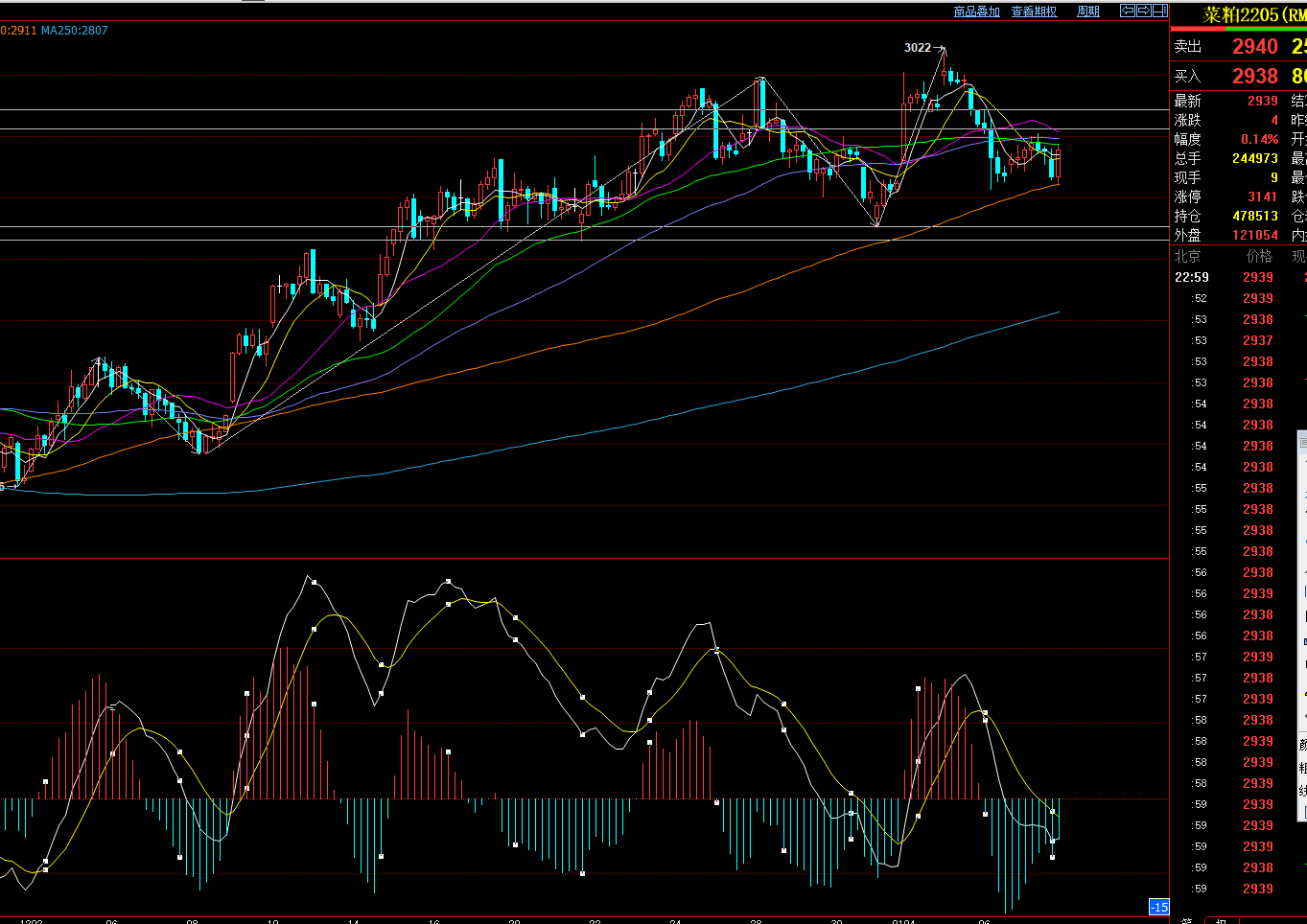Click the 菜粕2205 contract title

tap(1254, 14)
